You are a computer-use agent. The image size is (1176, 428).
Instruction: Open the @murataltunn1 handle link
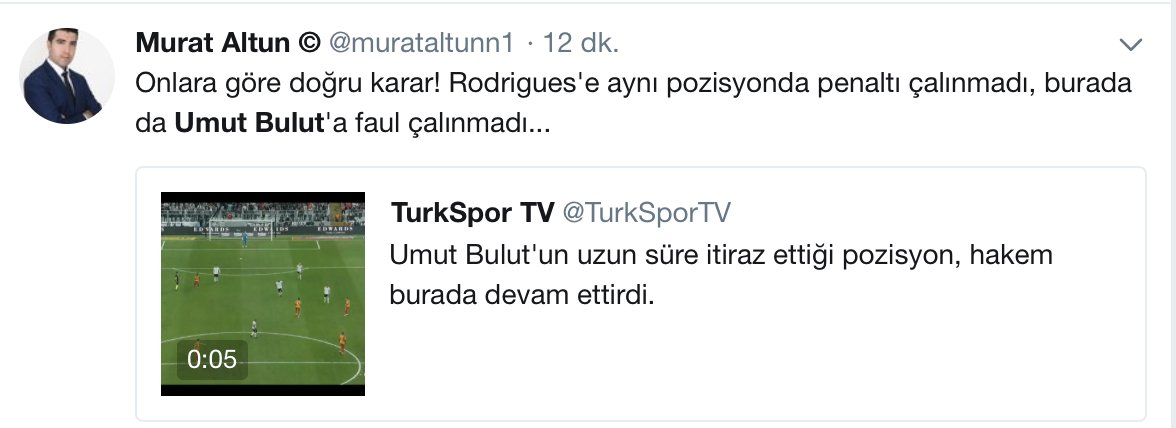[422, 43]
